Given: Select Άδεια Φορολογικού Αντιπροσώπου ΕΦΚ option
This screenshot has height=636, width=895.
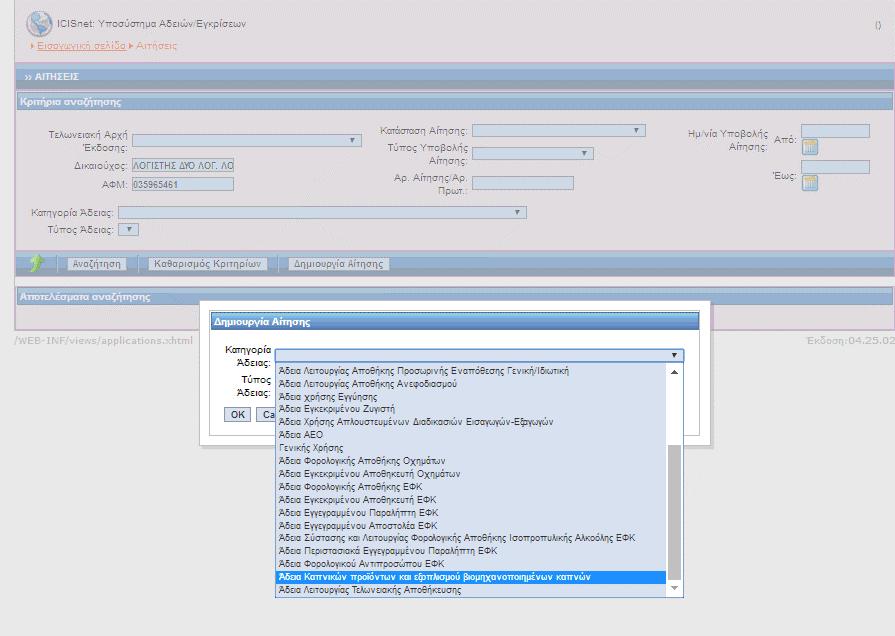Looking at the screenshot, I should (470, 563).
